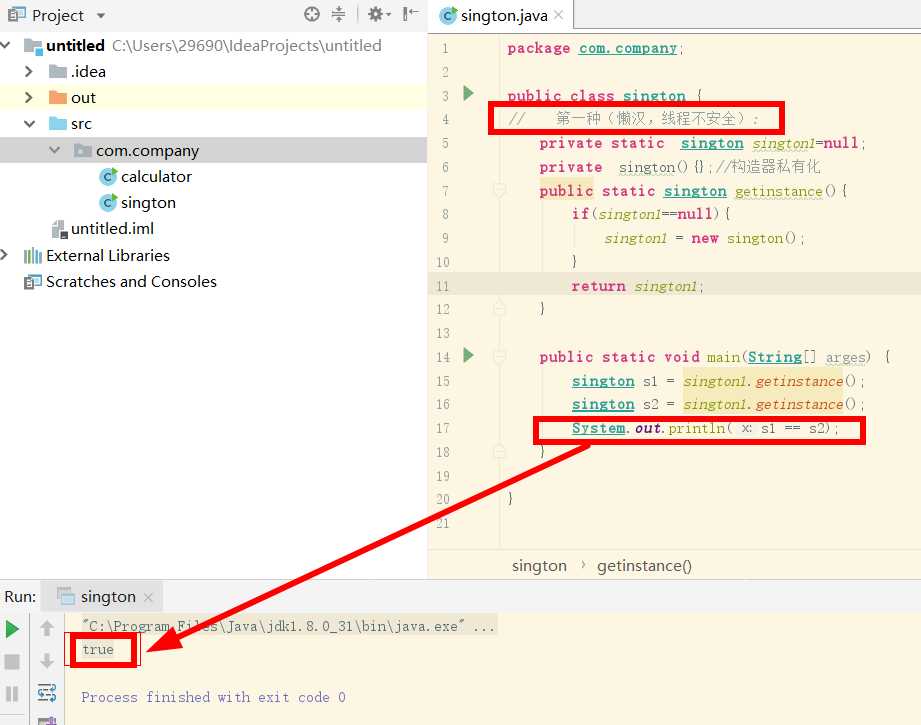Open the Project panel settings gear

click(x=379, y=14)
